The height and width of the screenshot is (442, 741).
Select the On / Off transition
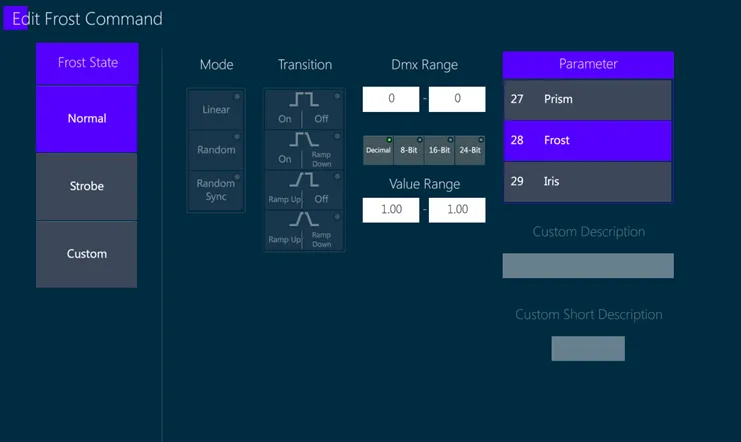[304, 110]
